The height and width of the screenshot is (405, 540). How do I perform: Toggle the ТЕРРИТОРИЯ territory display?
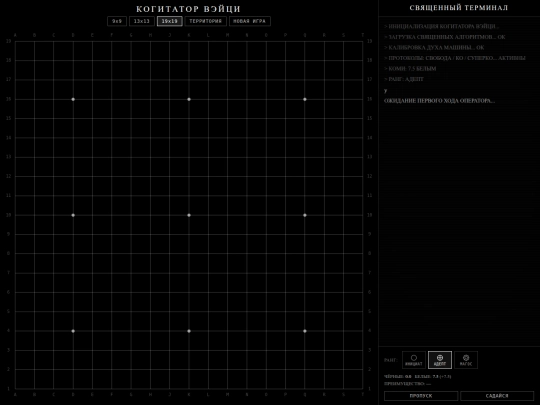click(x=206, y=21)
